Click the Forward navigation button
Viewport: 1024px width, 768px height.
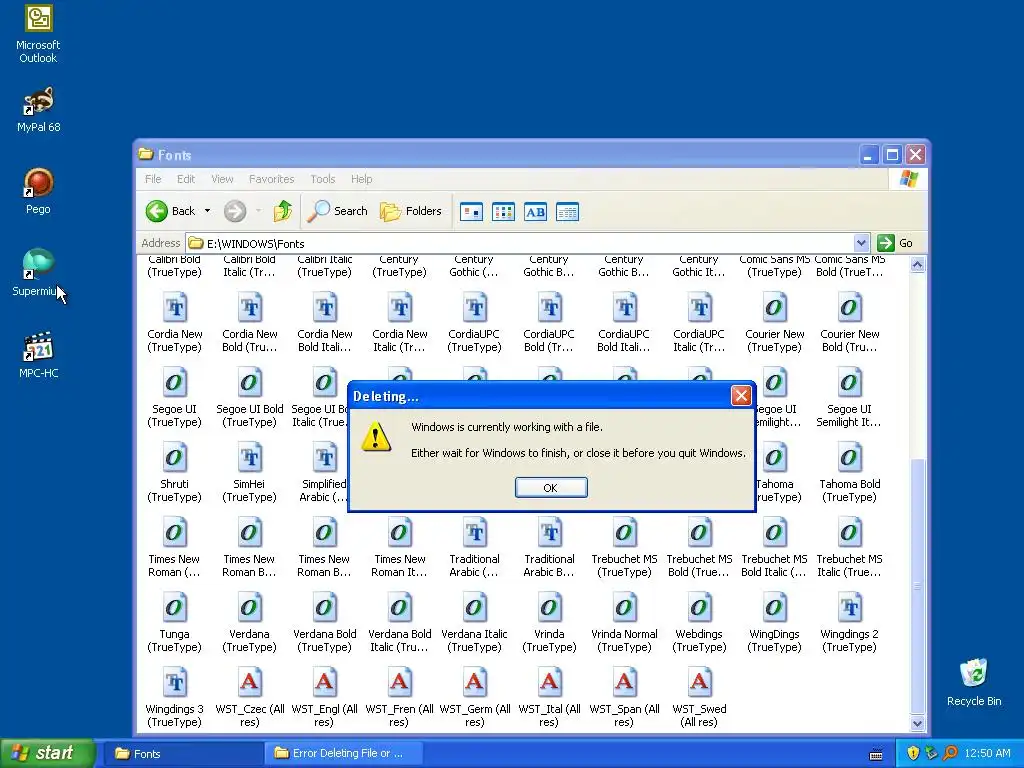coord(235,211)
